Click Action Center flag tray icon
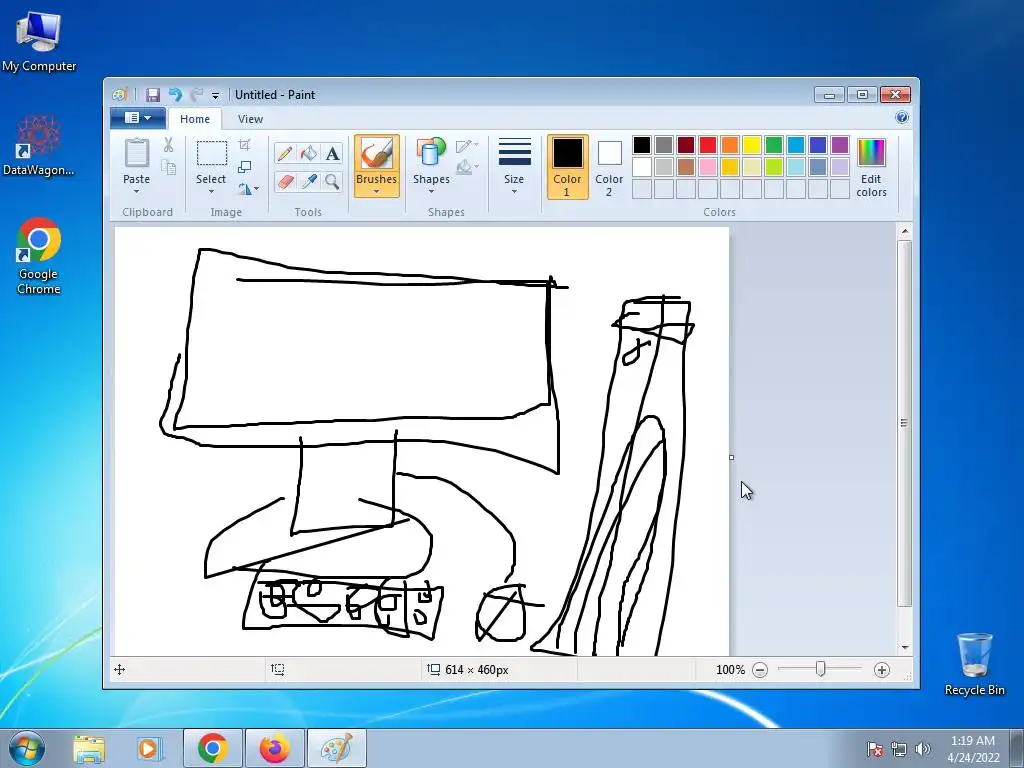The height and width of the screenshot is (768, 1024). click(875, 750)
